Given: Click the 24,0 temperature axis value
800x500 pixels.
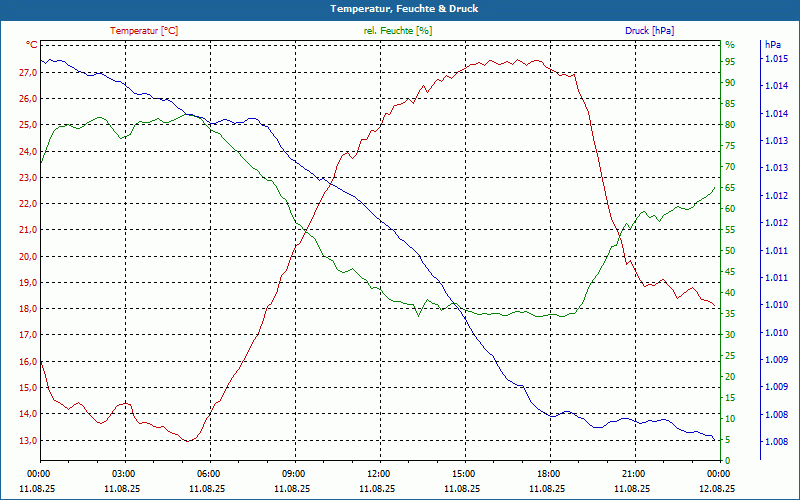Looking at the screenshot, I should point(28,152).
